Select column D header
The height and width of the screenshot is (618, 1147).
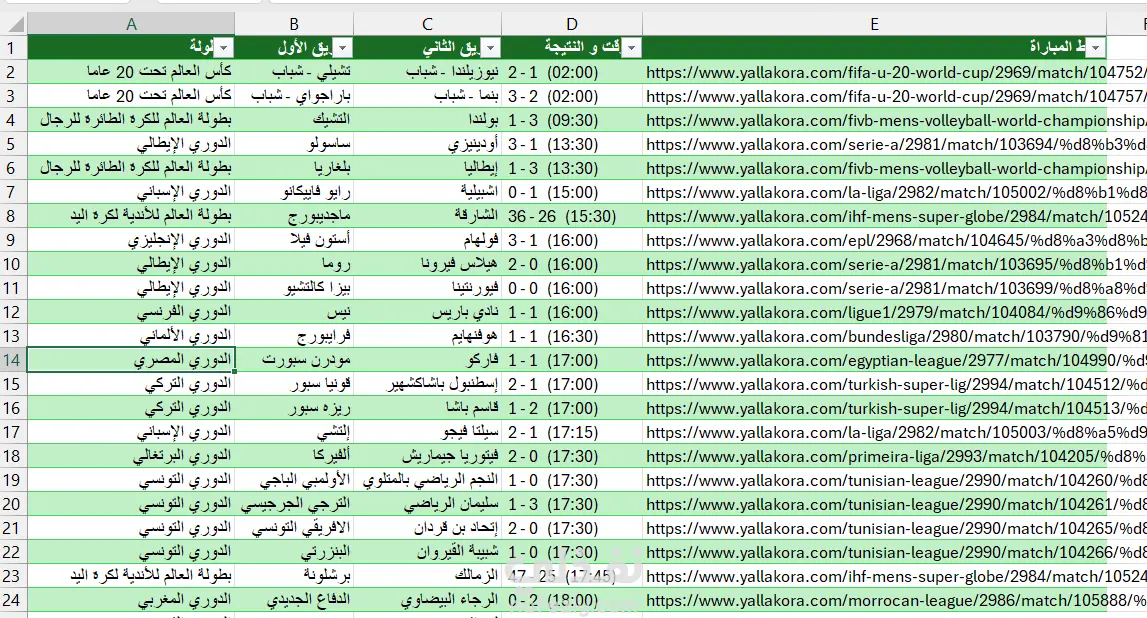coord(572,24)
